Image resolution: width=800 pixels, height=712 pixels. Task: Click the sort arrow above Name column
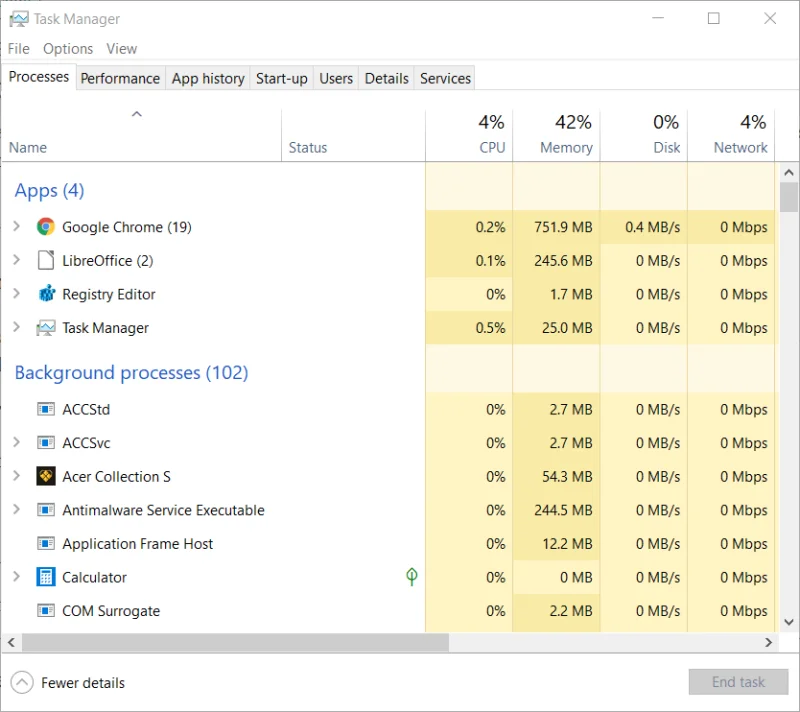[x=137, y=114]
